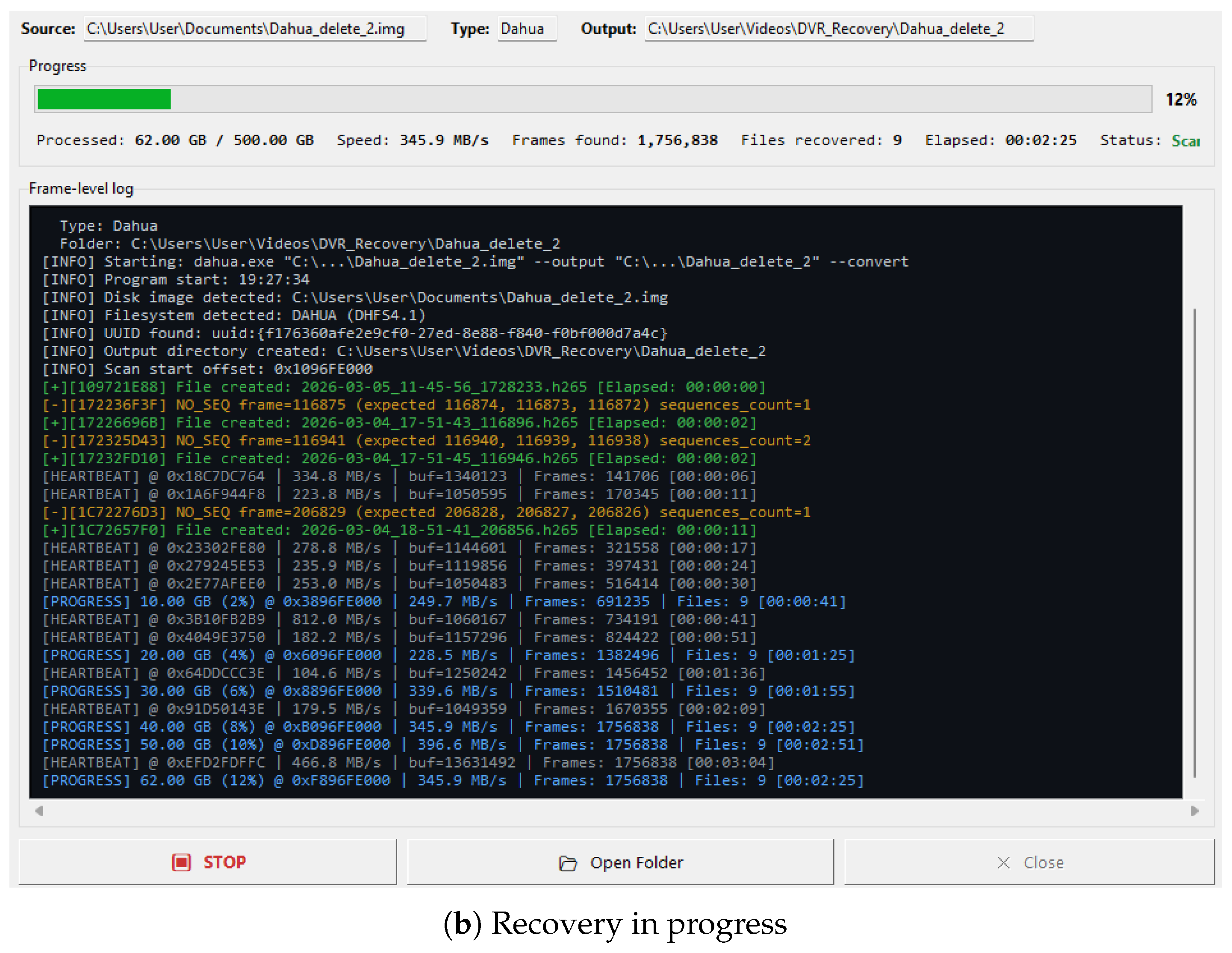The image size is (1232, 953).
Task: Select the 116946.h265 file created log line
Action: [x=399, y=459]
